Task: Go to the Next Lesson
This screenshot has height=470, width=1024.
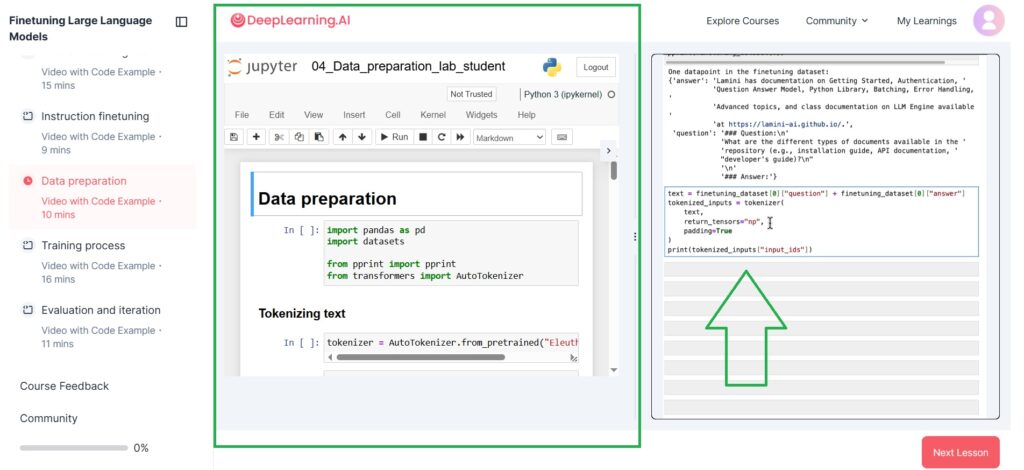Action: (960, 452)
